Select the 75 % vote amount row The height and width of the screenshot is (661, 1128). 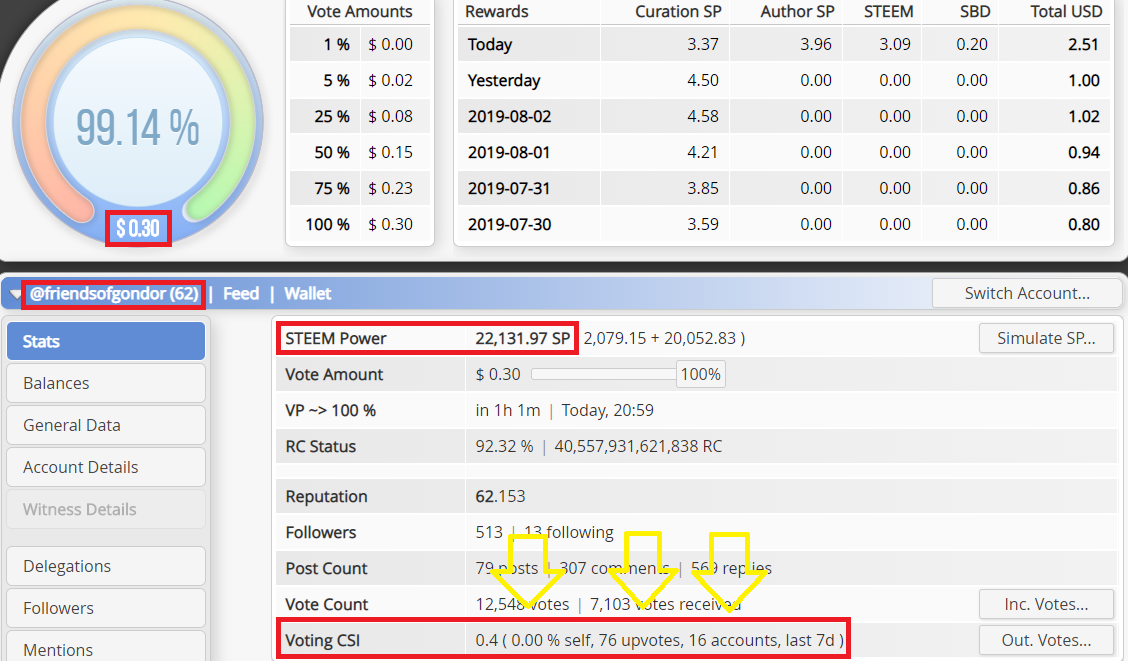360,188
